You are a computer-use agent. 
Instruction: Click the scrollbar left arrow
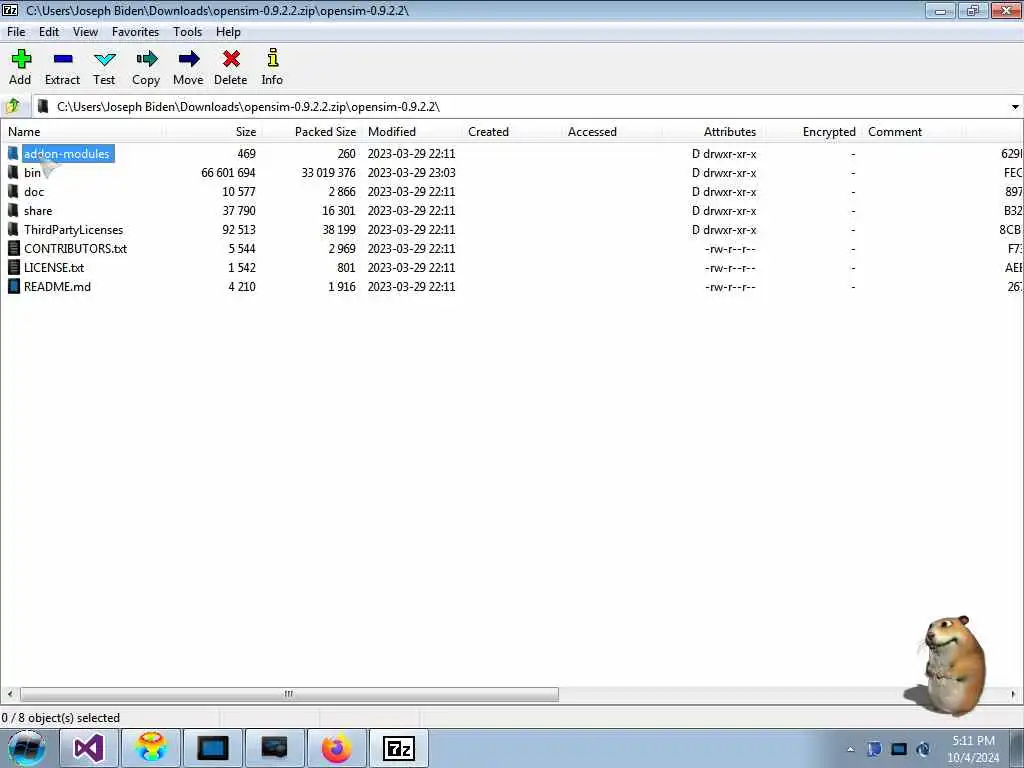10,694
